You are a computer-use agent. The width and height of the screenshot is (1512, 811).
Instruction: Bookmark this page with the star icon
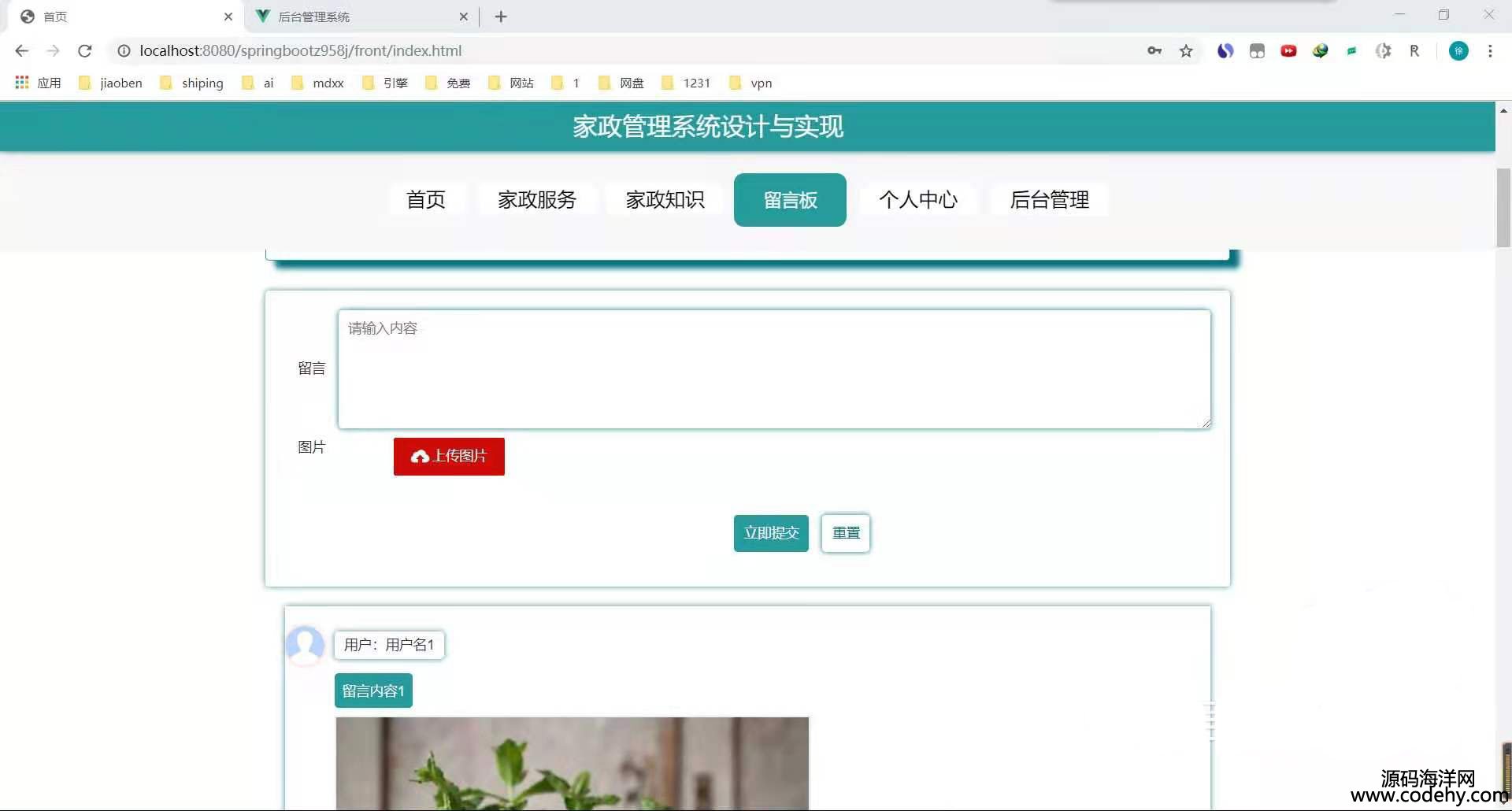(x=1186, y=51)
